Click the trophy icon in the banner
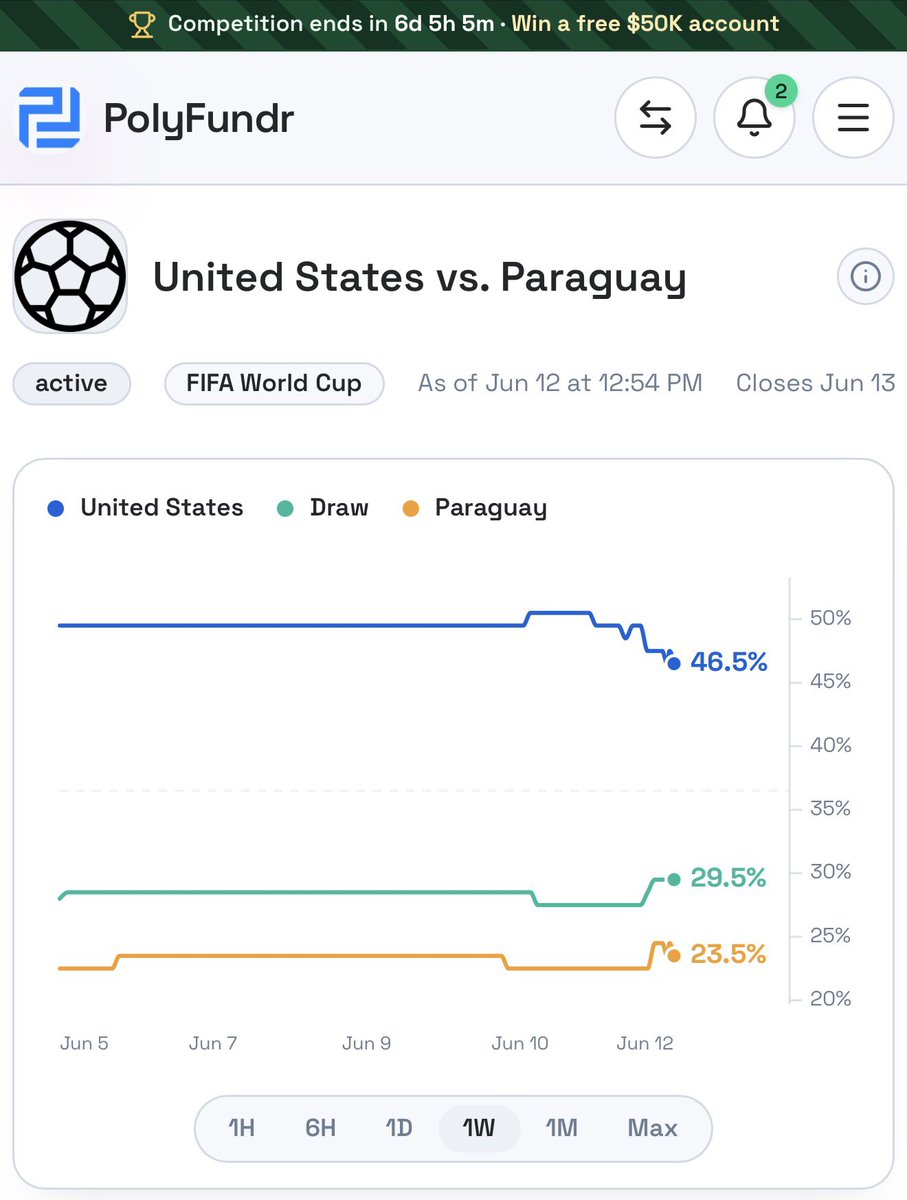907x1200 pixels. coord(142,24)
